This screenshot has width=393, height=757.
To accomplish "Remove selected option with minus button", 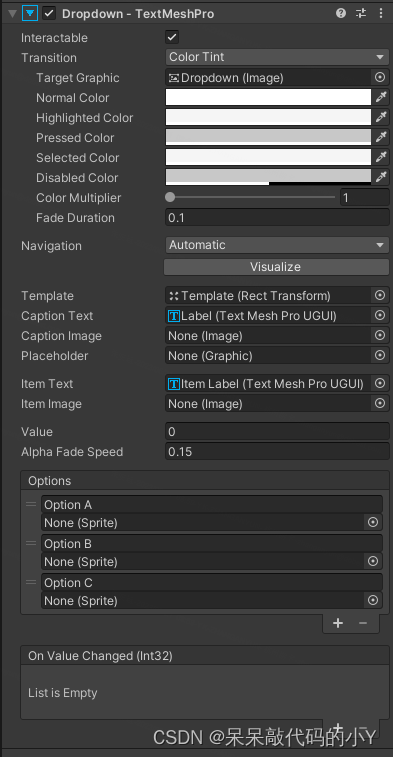I will coord(363,623).
